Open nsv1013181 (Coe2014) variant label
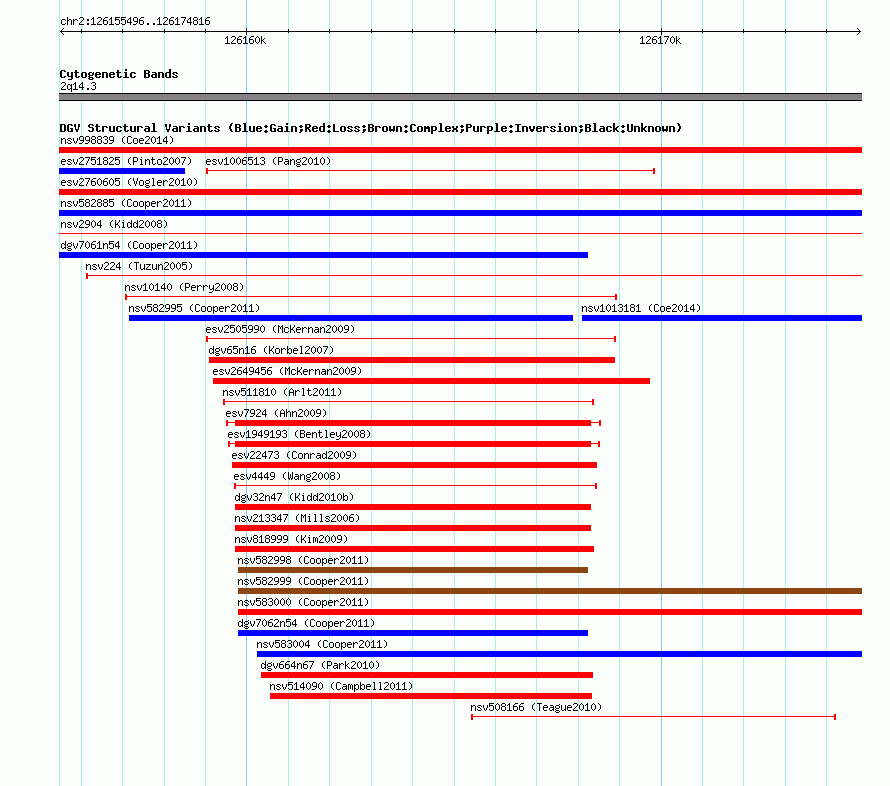Image resolution: width=890 pixels, height=786 pixels. (641, 308)
